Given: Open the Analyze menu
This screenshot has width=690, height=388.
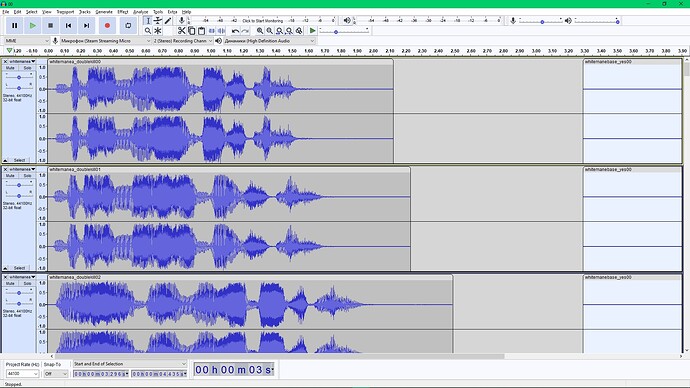Looking at the screenshot, I should tap(140, 12).
